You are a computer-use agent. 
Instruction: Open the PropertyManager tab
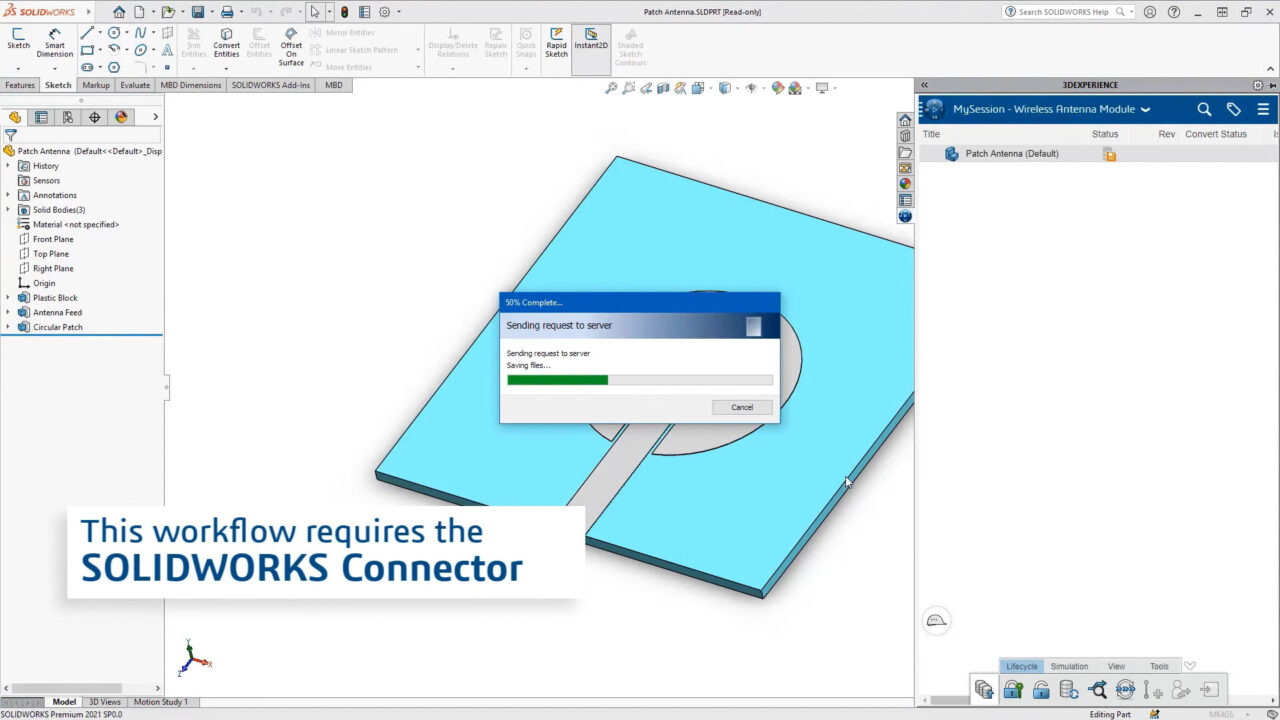pos(41,117)
